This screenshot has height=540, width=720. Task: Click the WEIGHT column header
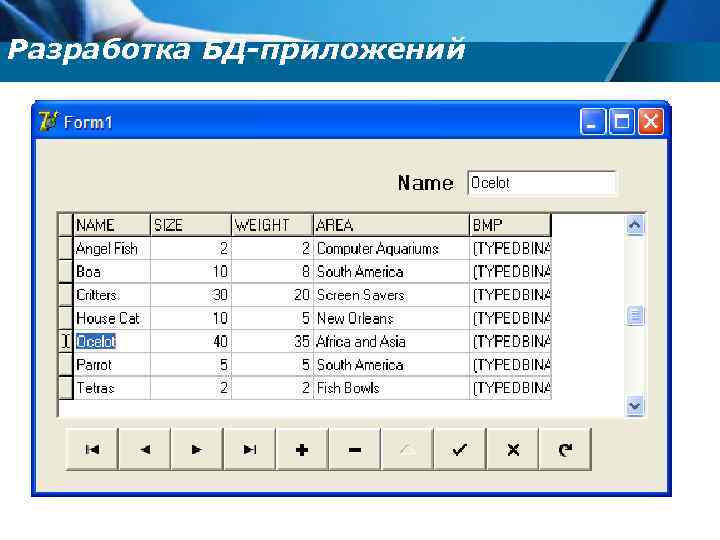pyautogui.click(x=272, y=225)
